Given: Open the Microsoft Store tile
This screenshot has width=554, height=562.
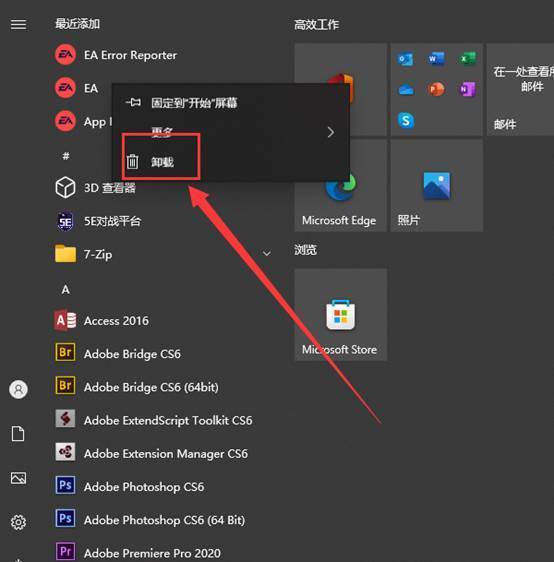Looking at the screenshot, I should 340,314.
